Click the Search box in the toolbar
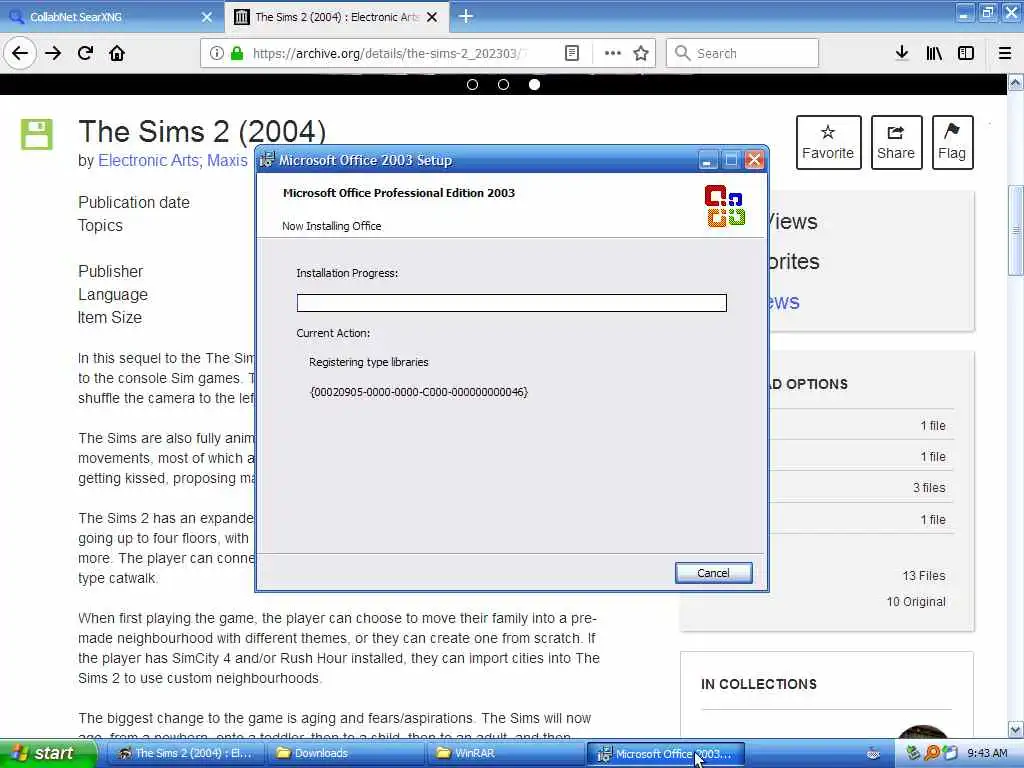Screen dimensions: 1024x768 coord(742,53)
